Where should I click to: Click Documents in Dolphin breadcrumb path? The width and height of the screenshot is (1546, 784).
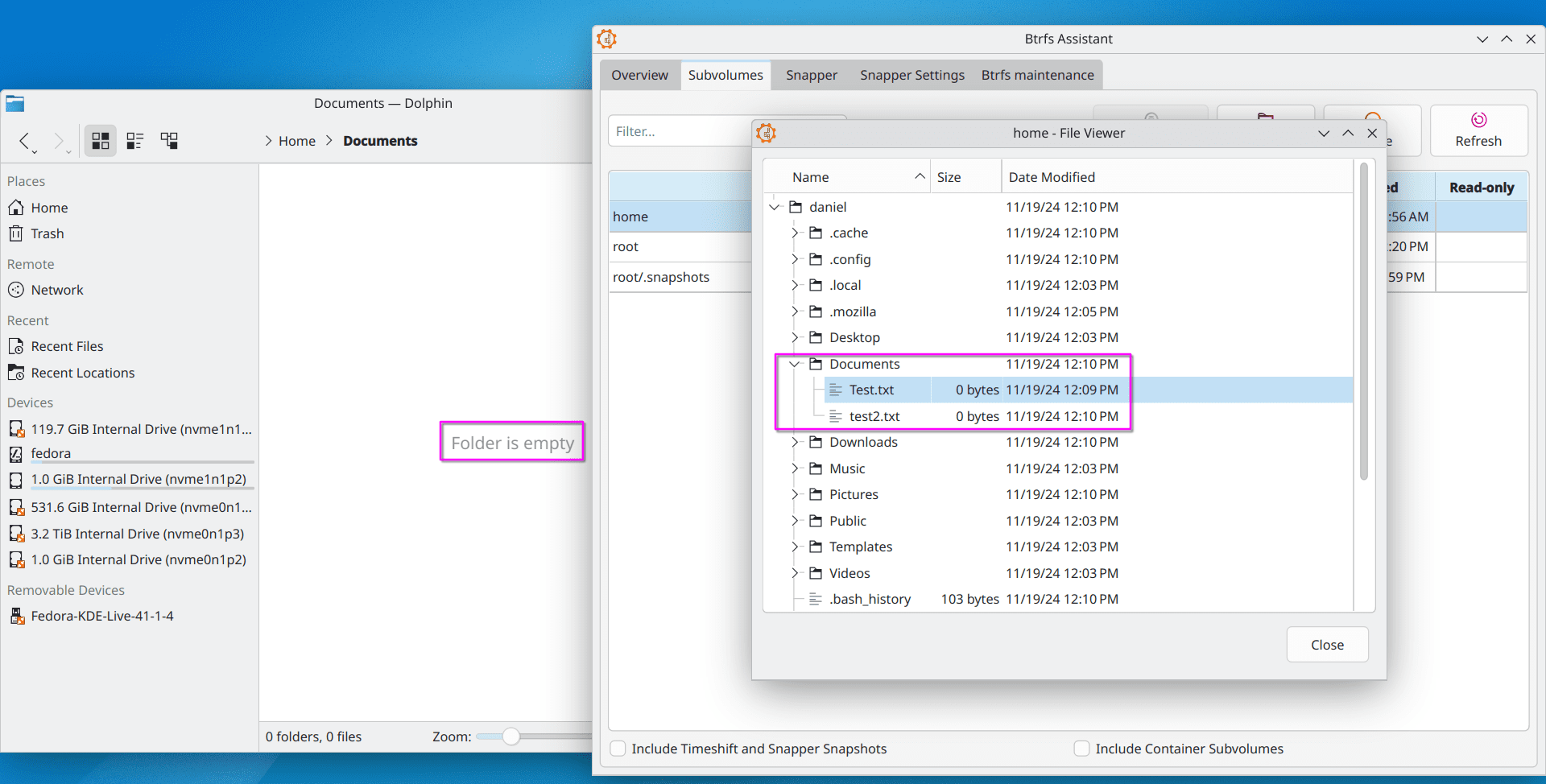click(380, 141)
